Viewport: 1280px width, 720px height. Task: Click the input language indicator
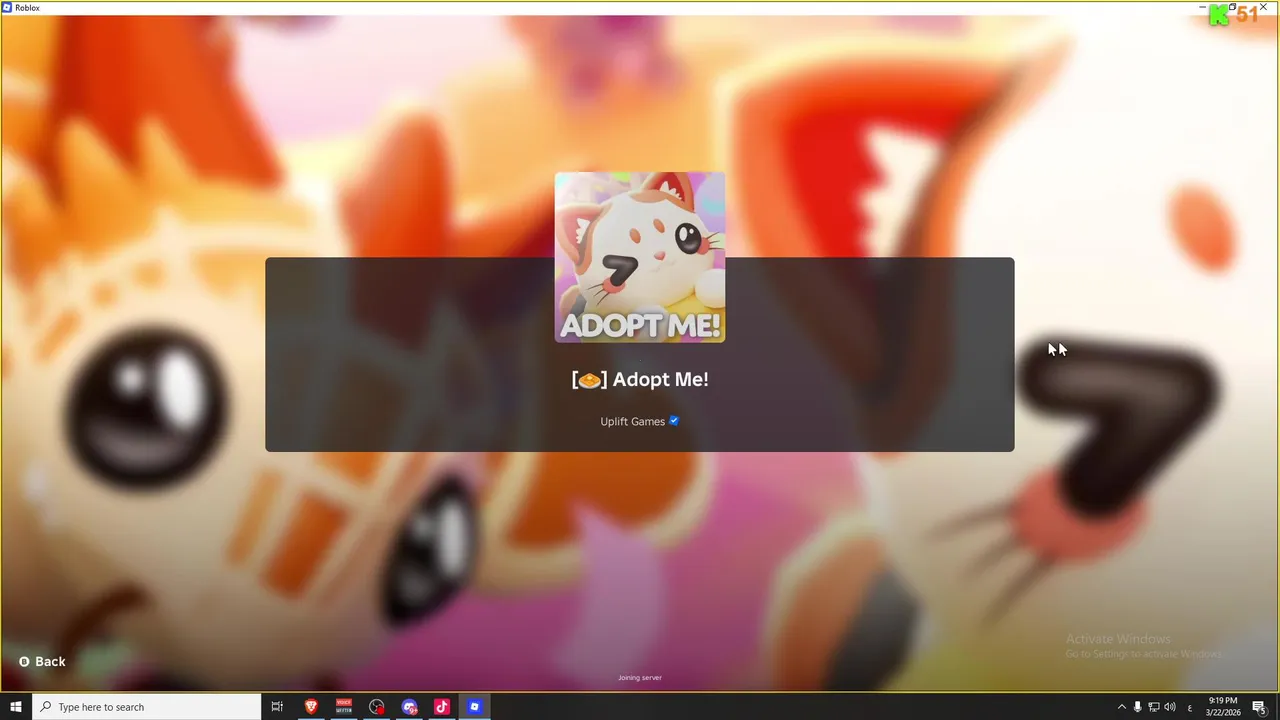coord(1189,707)
